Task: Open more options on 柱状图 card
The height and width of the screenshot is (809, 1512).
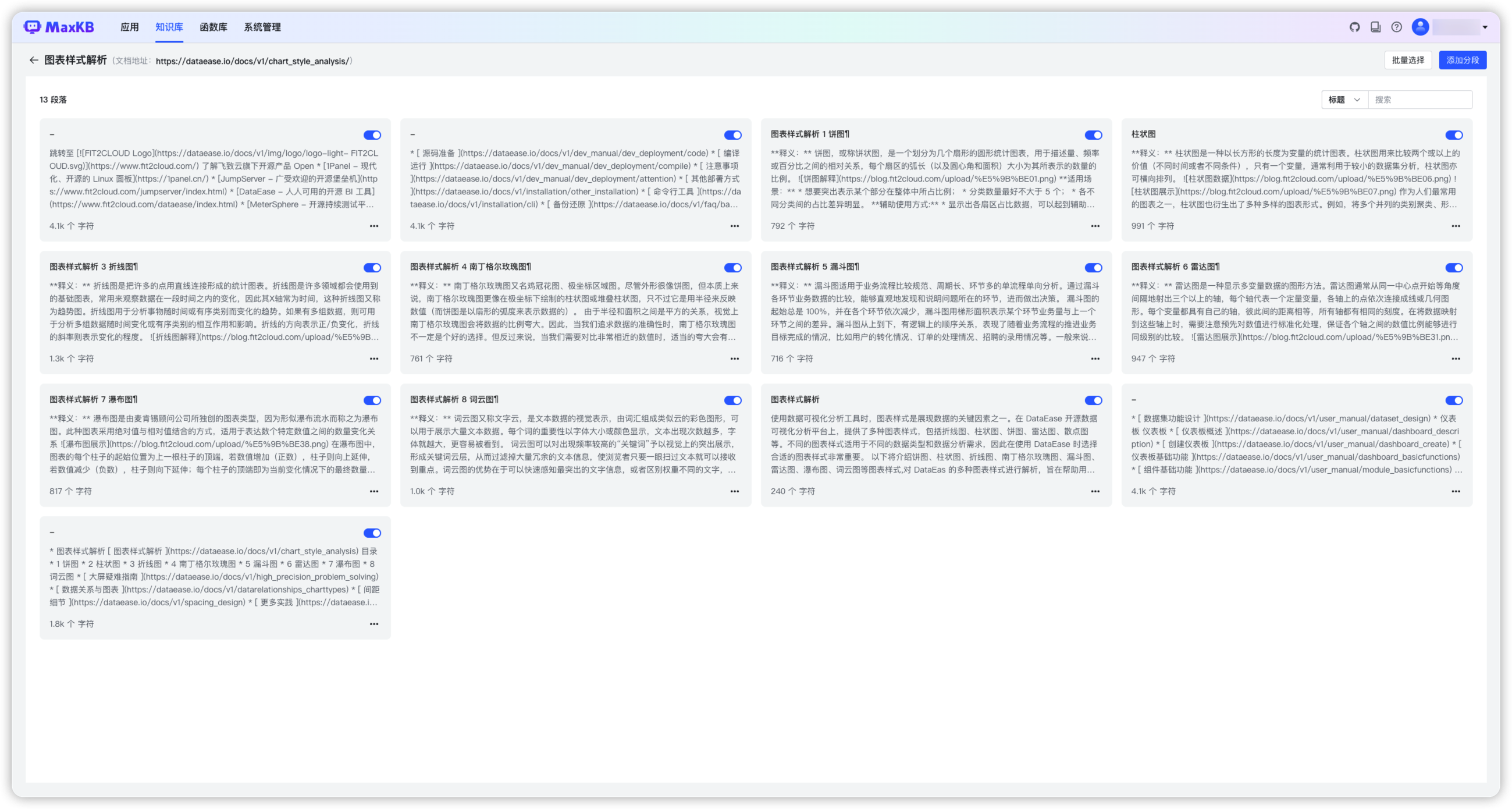Action: click(x=1456, y=226)
